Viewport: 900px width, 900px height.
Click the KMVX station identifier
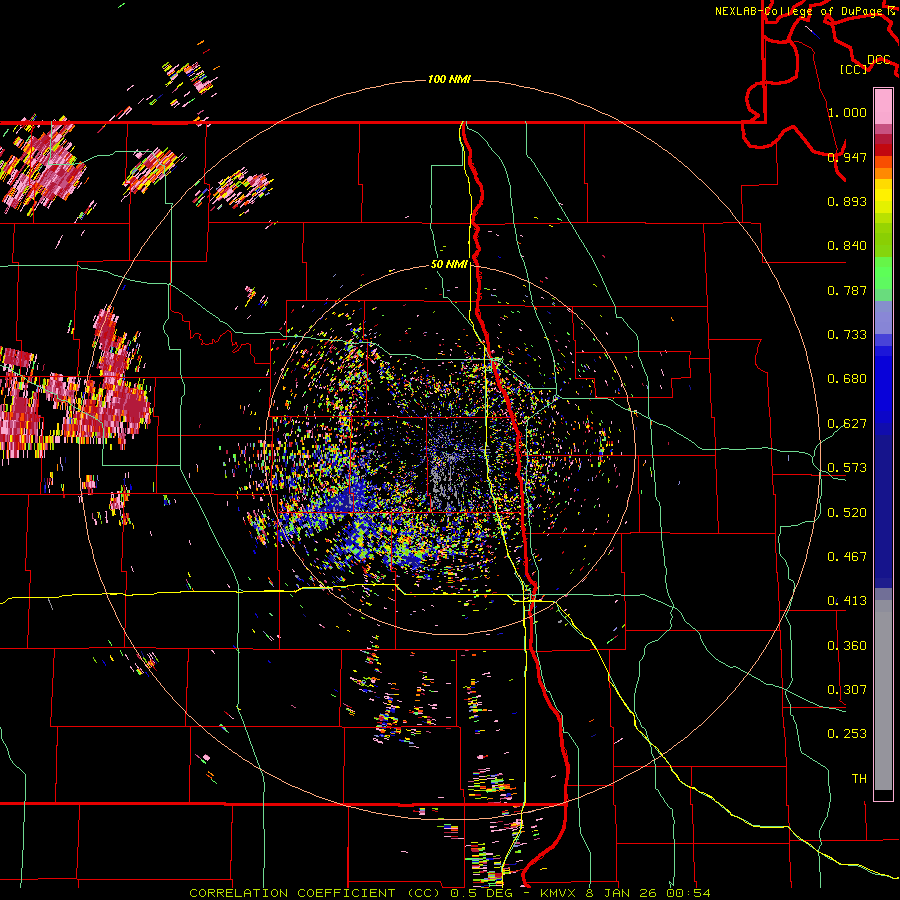click(560, 893)
